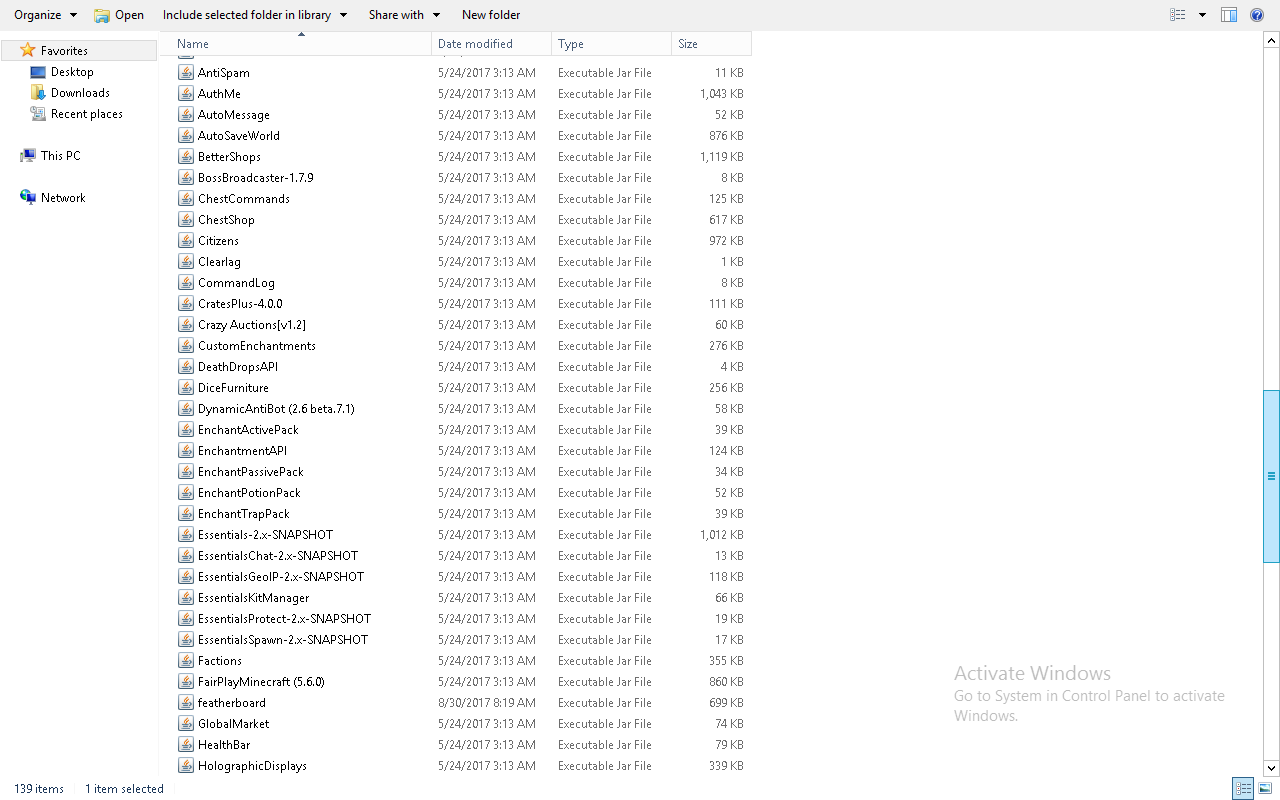The image size is (1280, 800).
Task: Click the Factions jar file icon
Action: pyautogui.click(x=186, y=660)
